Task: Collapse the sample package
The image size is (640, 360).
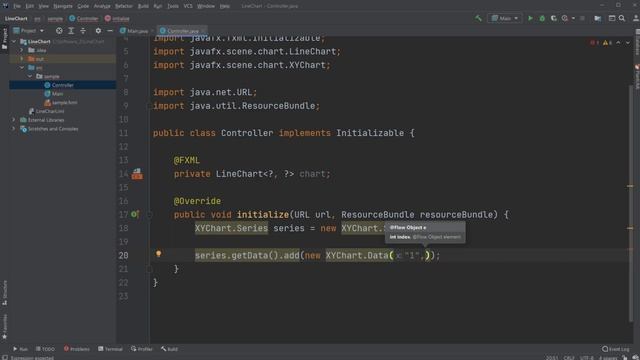Action: (30, 76)
